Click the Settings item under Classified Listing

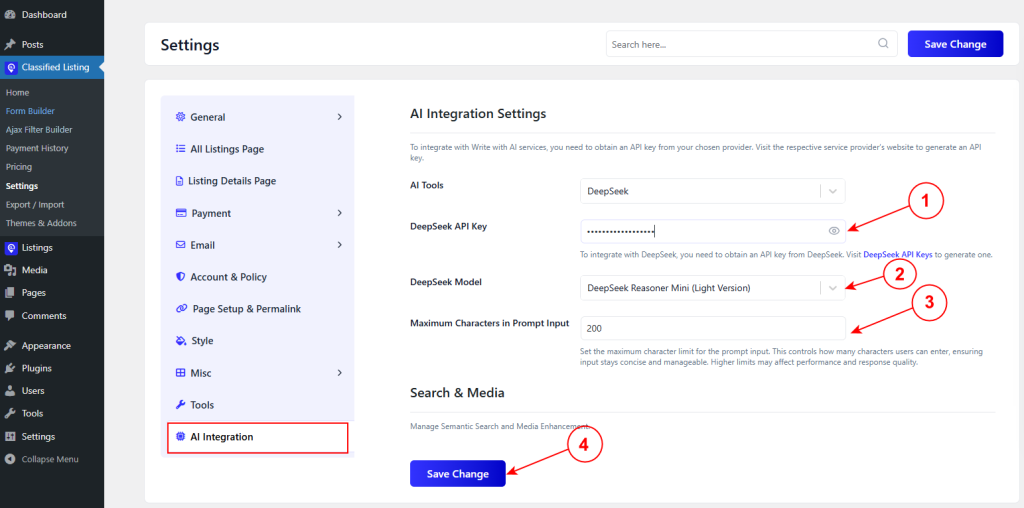22,186
